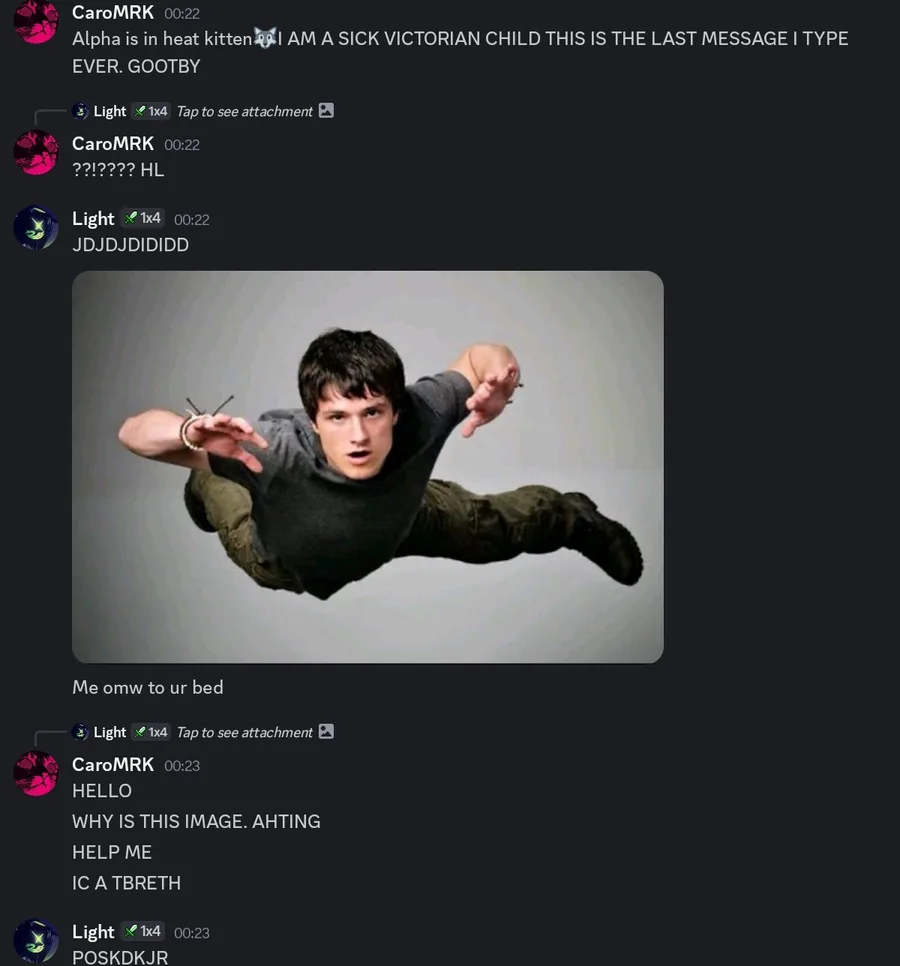900x966 pixels.
Task: Click the cat emoji after 'heat kitten'
Action: 265,39
